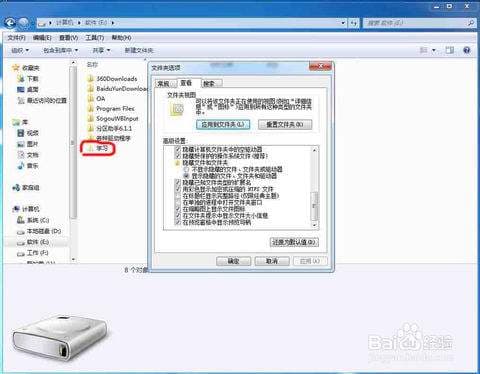Click the 重置文件夹(R) button
Screen dimensions: 480x374
click(285, 125)
